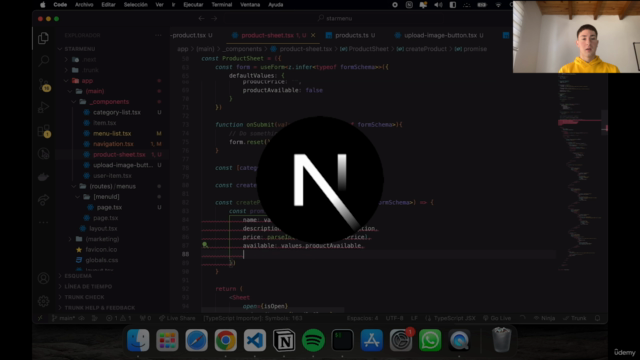Screen dimensions: 640x360
Task: Launch Finder from the Dock
Action: (x=138, y=340)
